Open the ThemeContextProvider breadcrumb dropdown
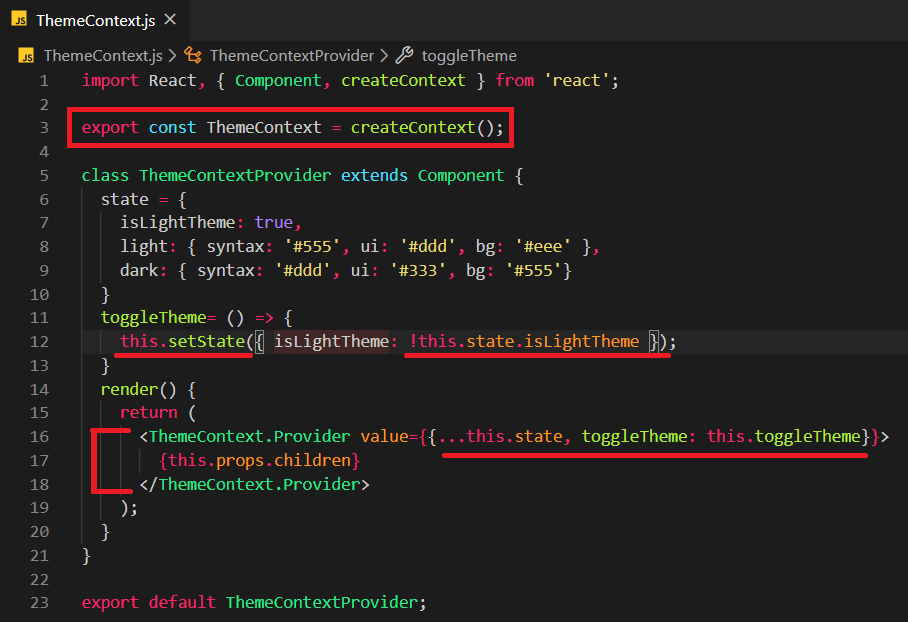Viewport: 908px width, 622px height. click(291, 56)
